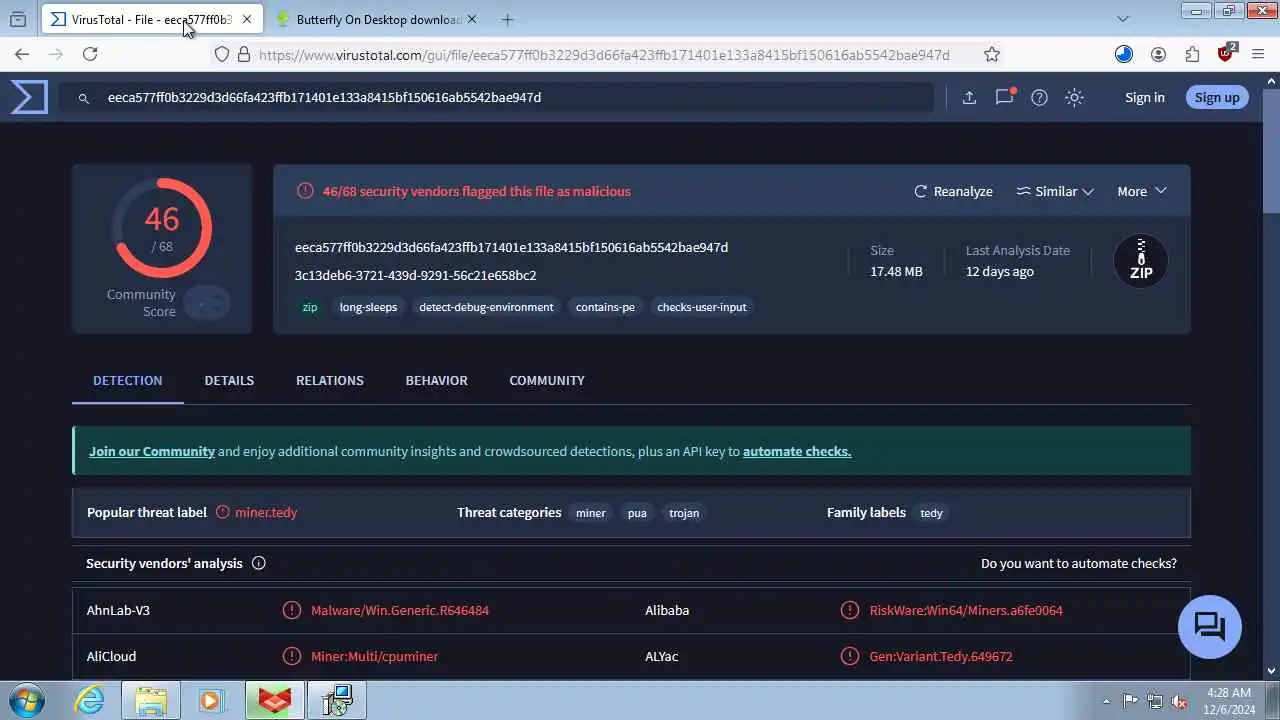Viewport: 1280px width, 720px height.
Task: Click the pua threat category chip
Action: click(x=637, y=513)
